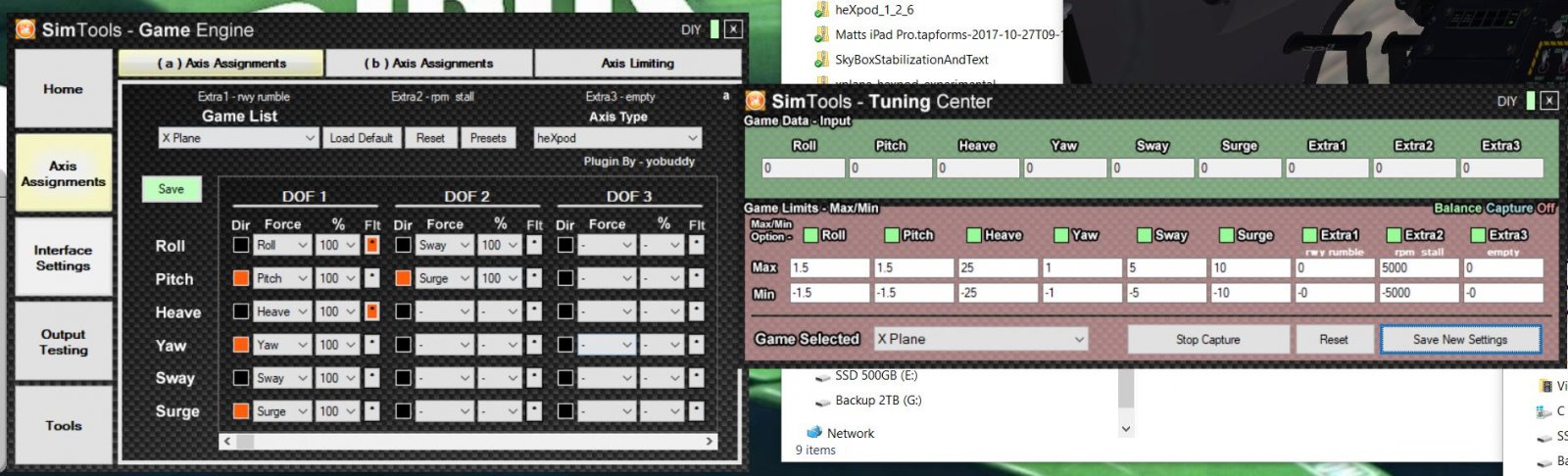Switch to (a) Axis Assignments tab
The height and width of the screenshot is (476, 1568).
point(221,63)
